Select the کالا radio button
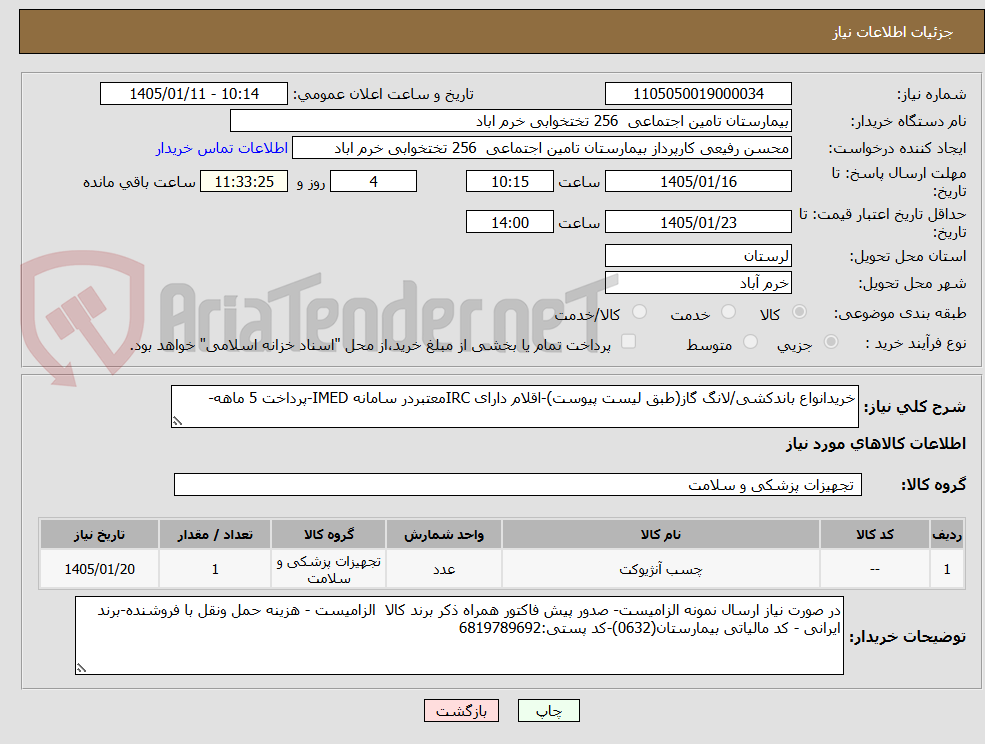985x744 pixels. point(800,312)
